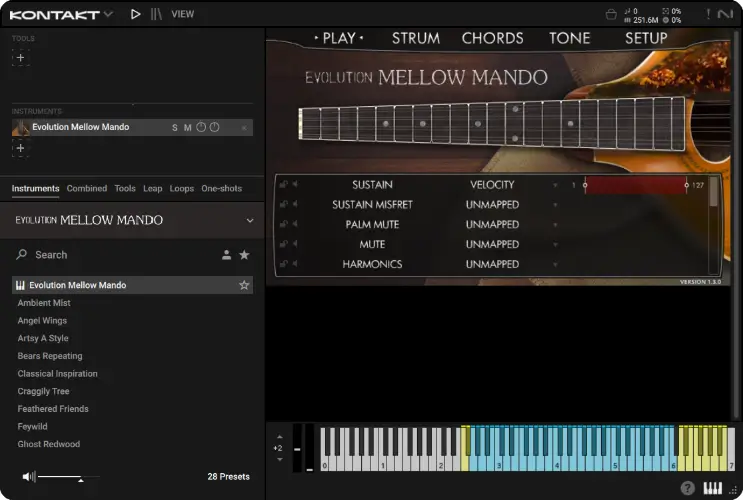Switch to the STRUM page
Viewport: 743px width, 500px height.
click(x=415, y=38)
